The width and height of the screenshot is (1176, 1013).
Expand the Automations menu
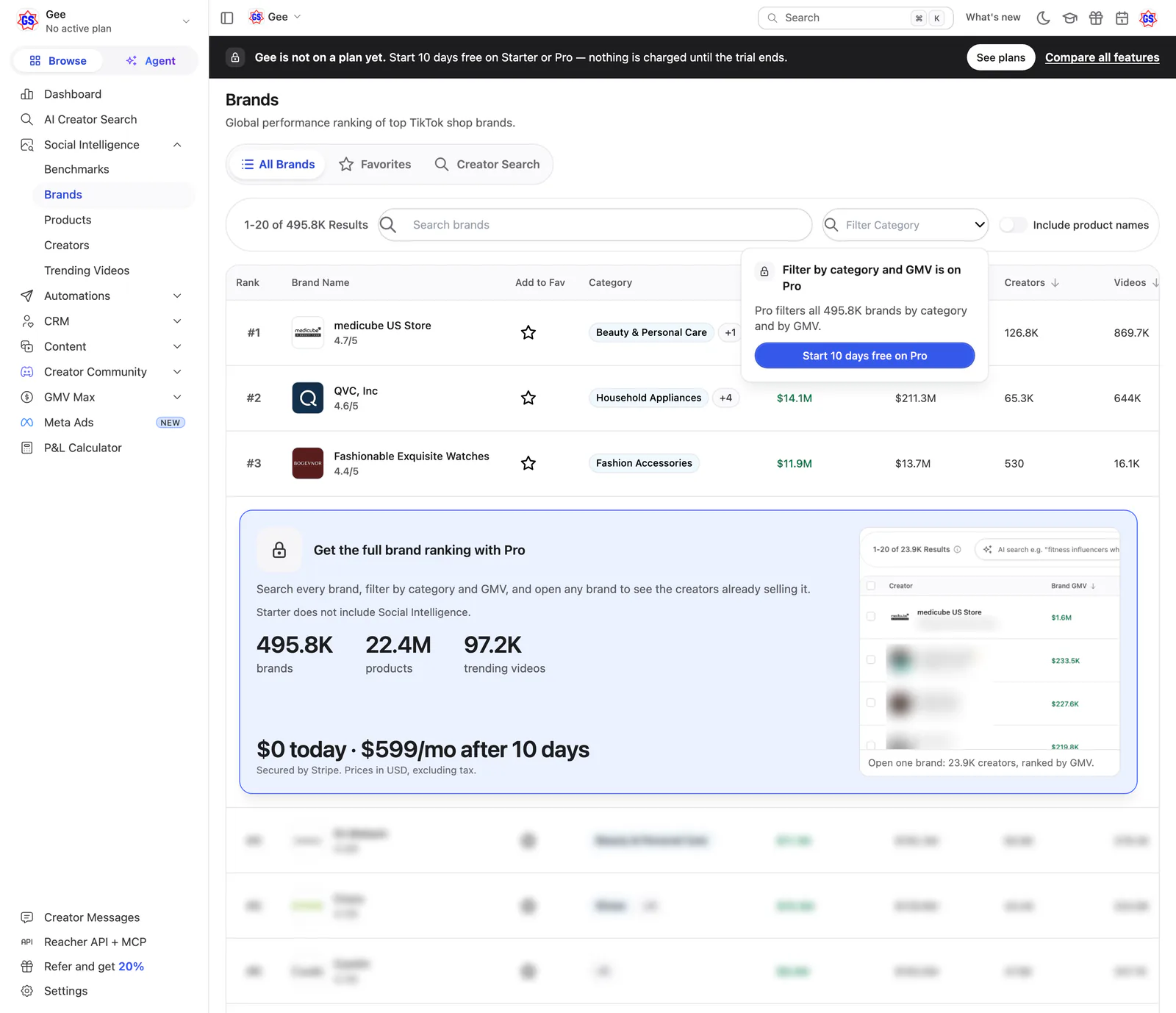click(177, 296)
